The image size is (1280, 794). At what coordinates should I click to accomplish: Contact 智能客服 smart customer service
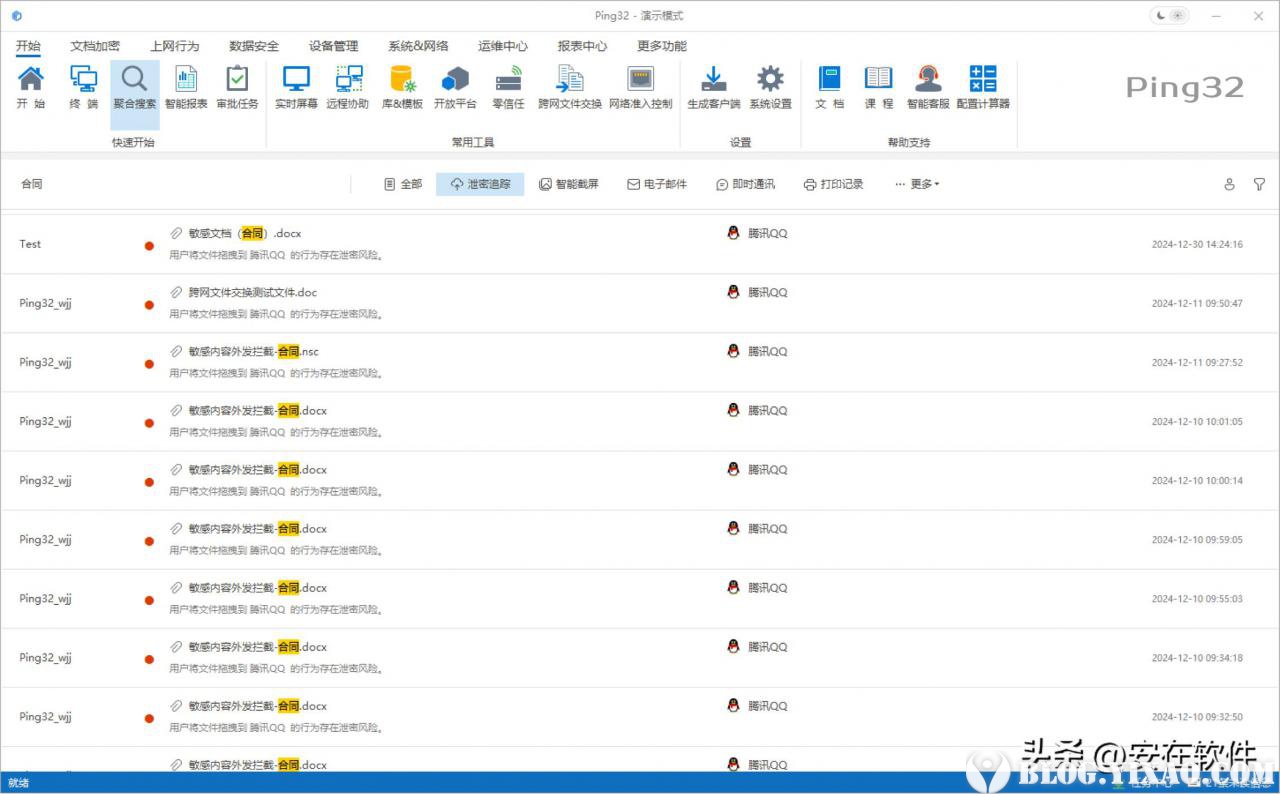[x=928, y=87]
